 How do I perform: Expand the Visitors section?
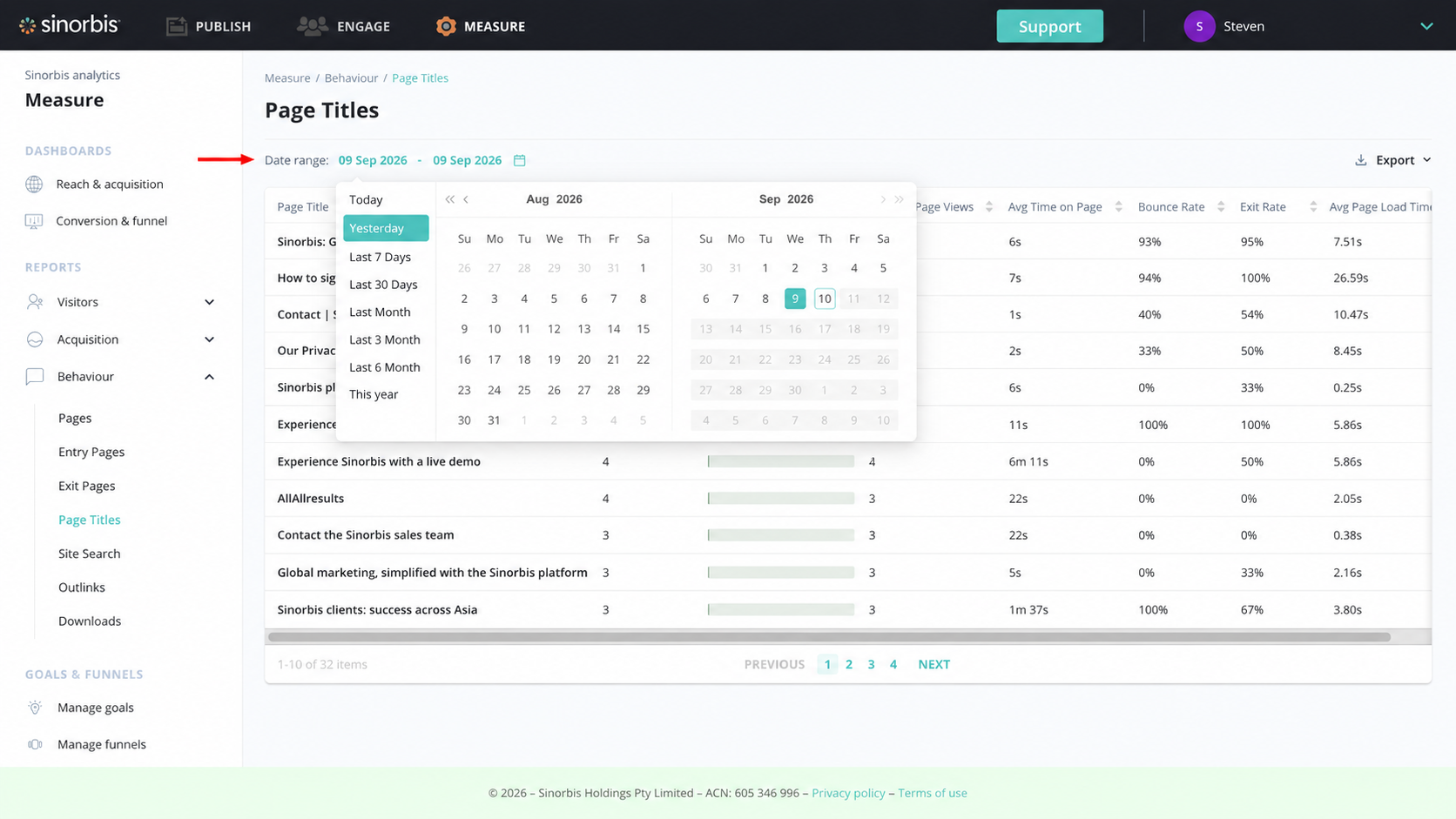pos(209,302)
